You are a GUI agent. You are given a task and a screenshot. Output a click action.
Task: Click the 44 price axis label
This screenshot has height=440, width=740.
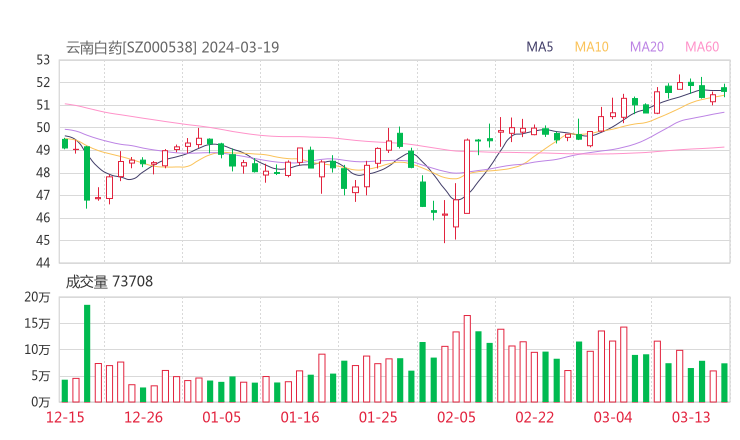(43, 262)
